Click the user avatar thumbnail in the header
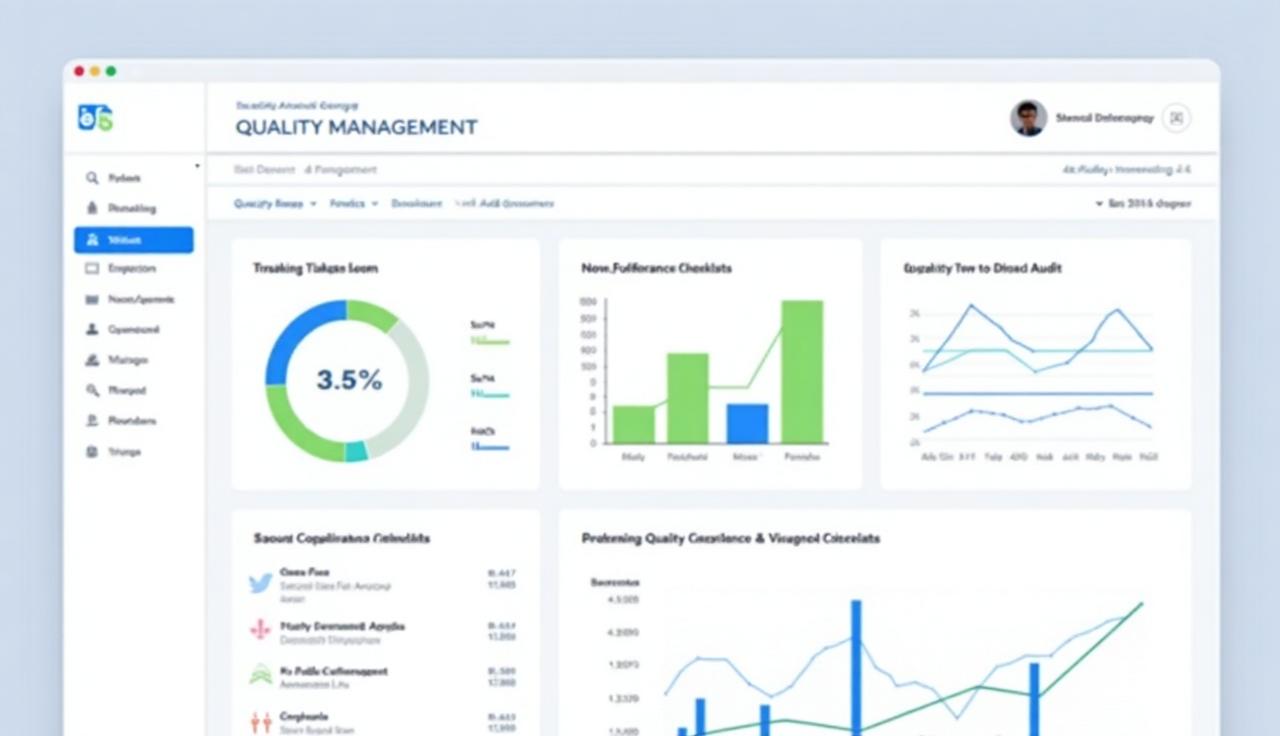The width and height of the screenshot is (1280, 736). pos(1027,117)
